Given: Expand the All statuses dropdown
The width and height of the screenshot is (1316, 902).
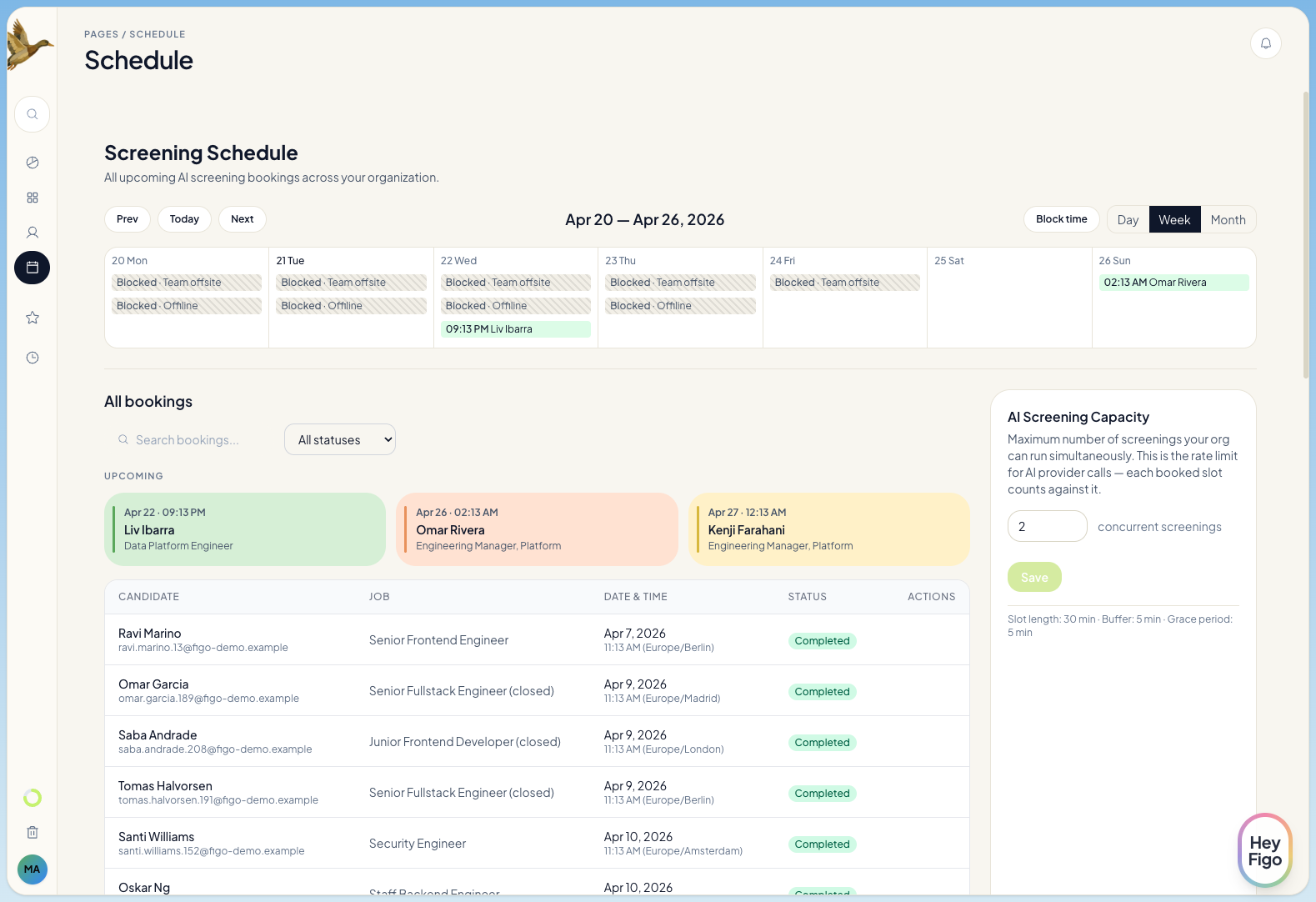Looking at the screenshot, I should point(340,440).
